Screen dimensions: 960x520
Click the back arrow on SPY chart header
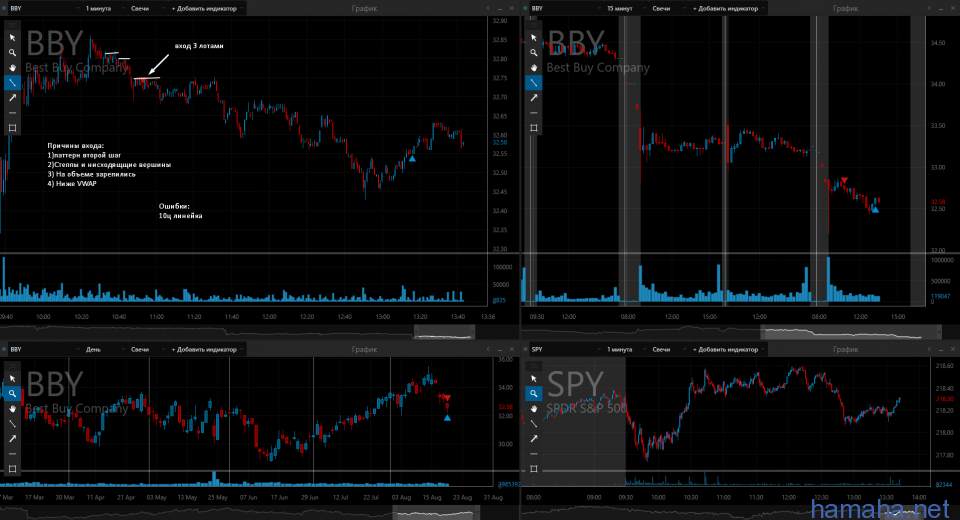(x=929, y=349)
